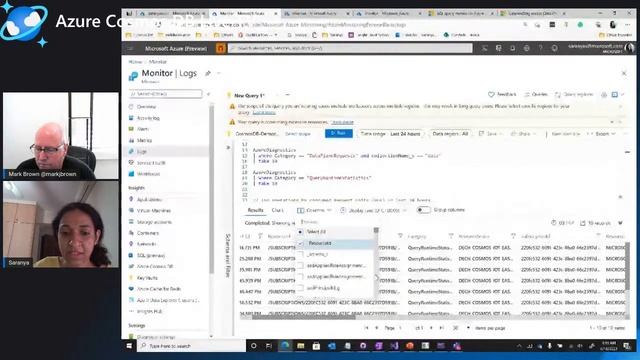Screen dimensions: 640x360
Task: Check the fourth column option checkbox
Action: [x=301, y=266]
